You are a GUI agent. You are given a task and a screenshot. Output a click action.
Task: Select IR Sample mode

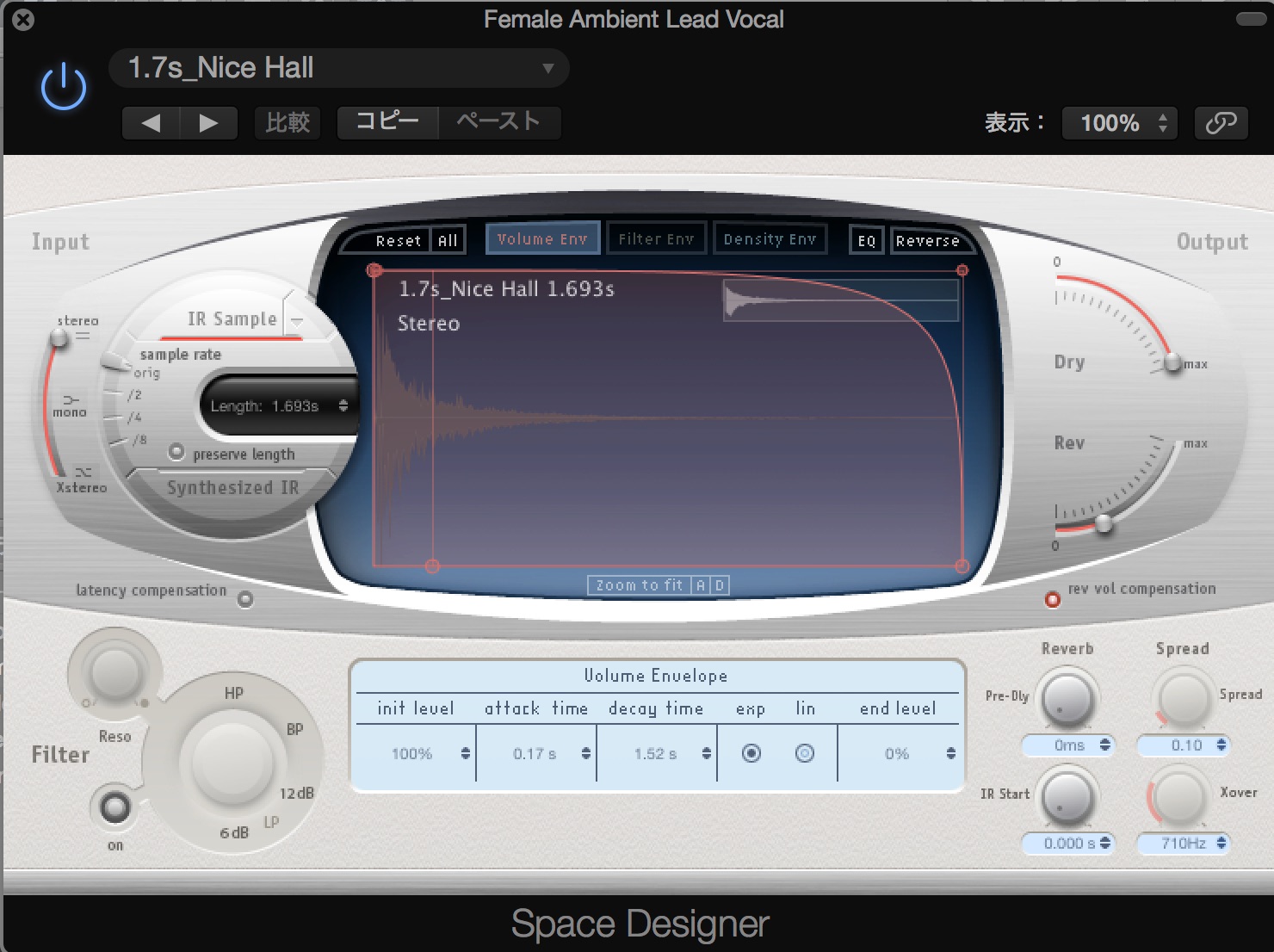point(232,319)
